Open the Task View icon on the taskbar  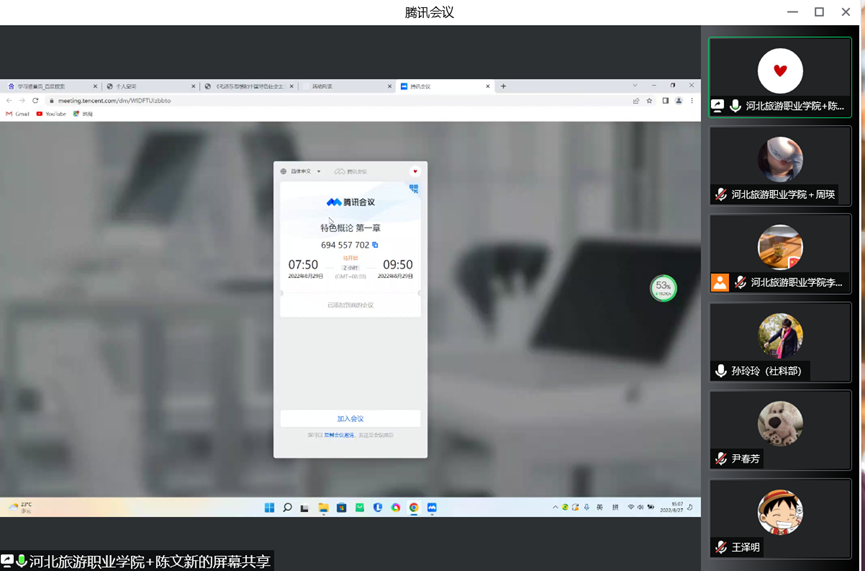click(305, 508)
